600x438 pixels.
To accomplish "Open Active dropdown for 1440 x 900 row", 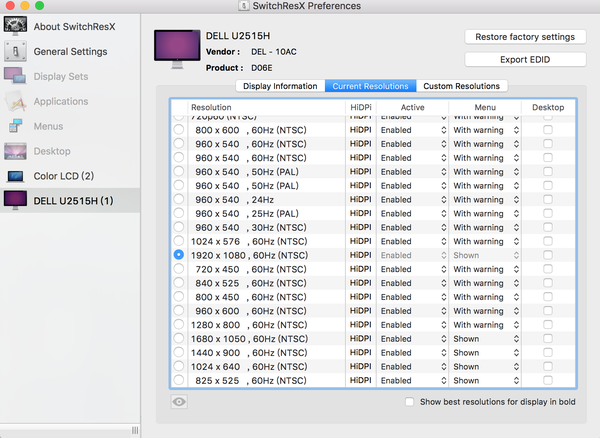I will tap(413, 353).
